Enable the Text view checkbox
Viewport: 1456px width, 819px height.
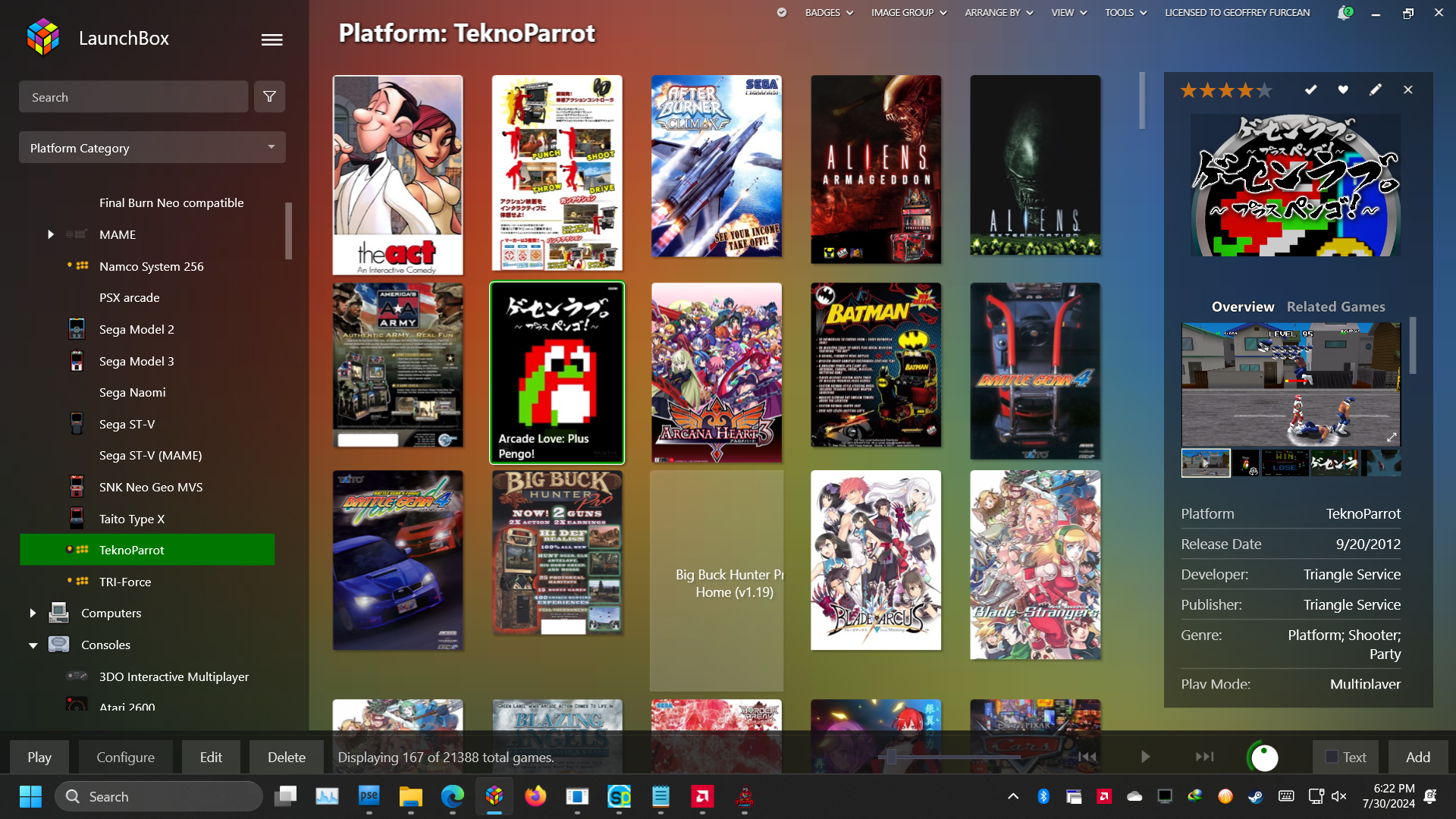[1332, 757]
